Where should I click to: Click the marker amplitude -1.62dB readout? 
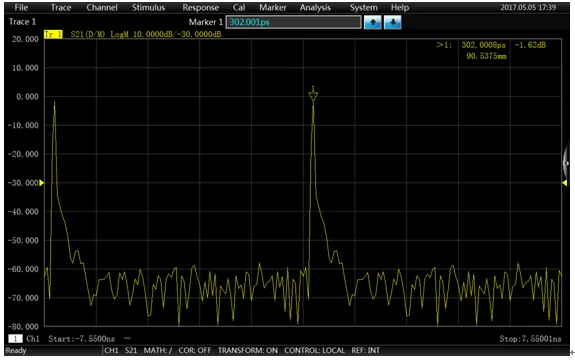tap(530, 45)
